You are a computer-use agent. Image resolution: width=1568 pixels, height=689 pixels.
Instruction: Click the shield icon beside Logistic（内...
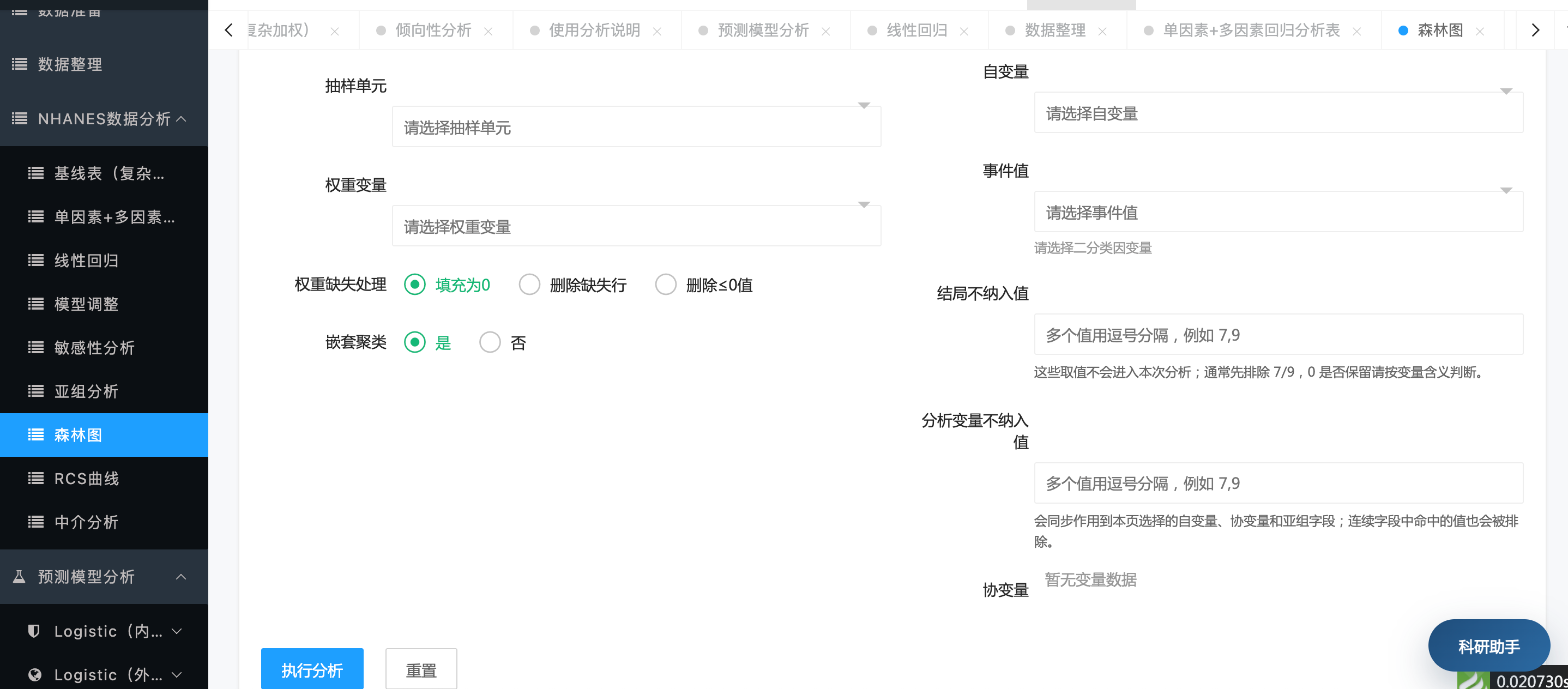pos(35,631)
